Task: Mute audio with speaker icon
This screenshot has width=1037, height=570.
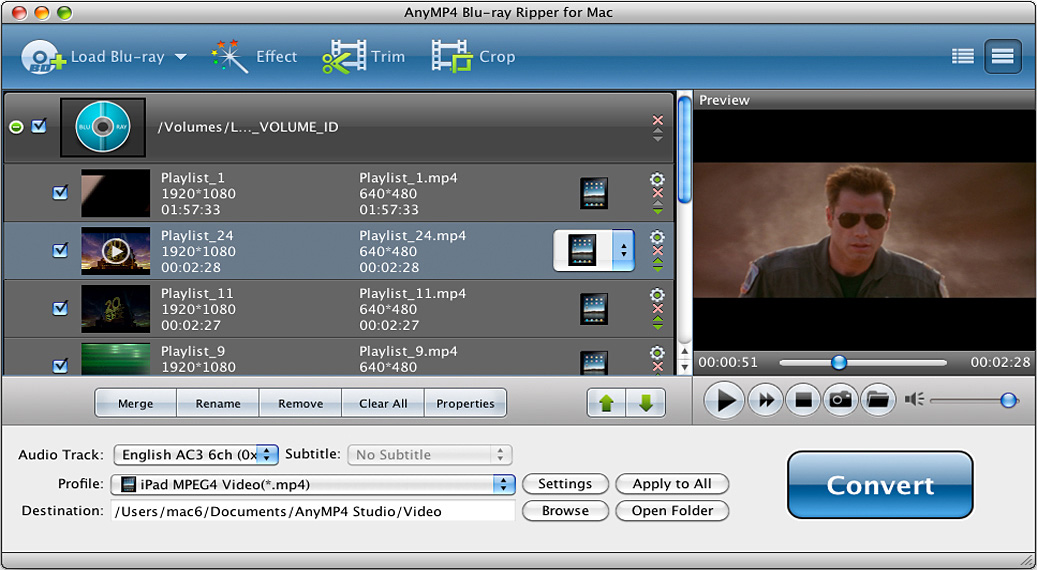Action: [915, 399]
